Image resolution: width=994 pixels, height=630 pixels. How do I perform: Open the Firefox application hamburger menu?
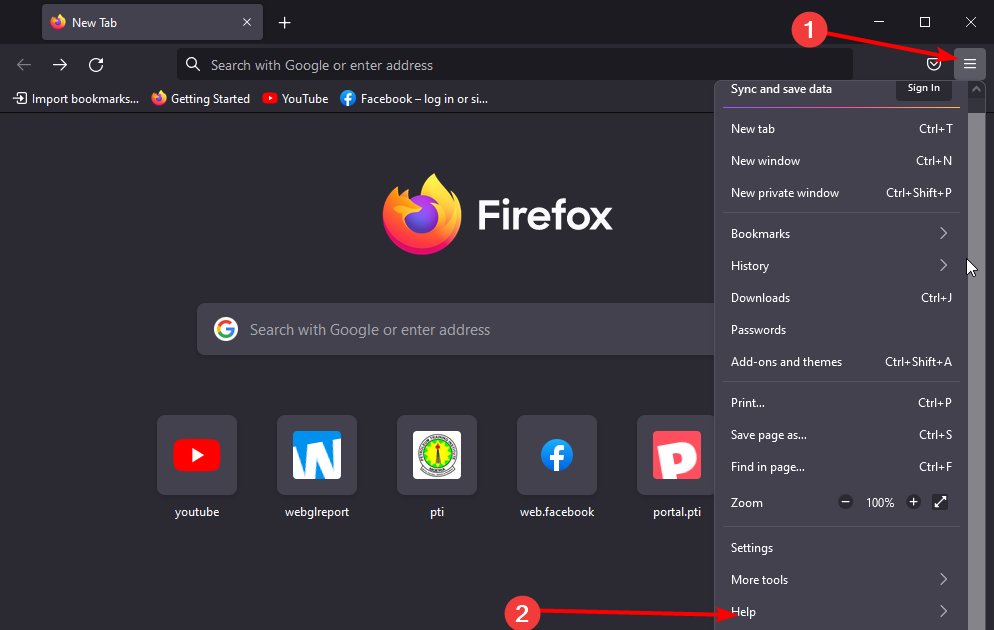(x=969, y=63)
